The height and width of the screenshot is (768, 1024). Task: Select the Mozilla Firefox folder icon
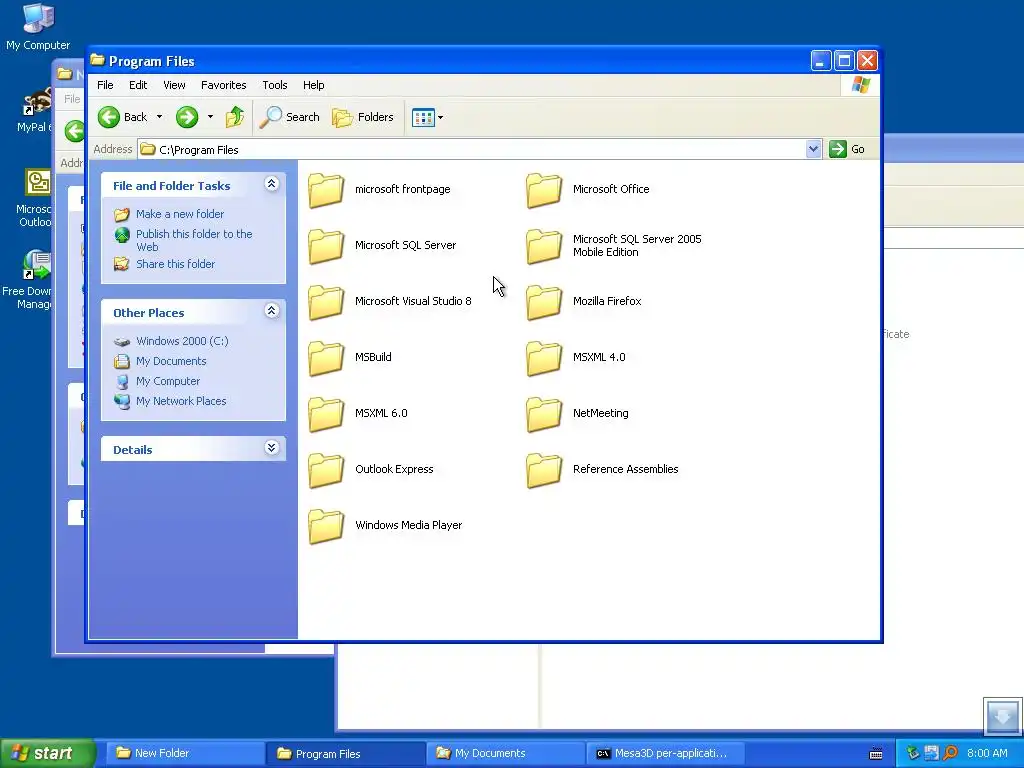[x=543, y=302]
